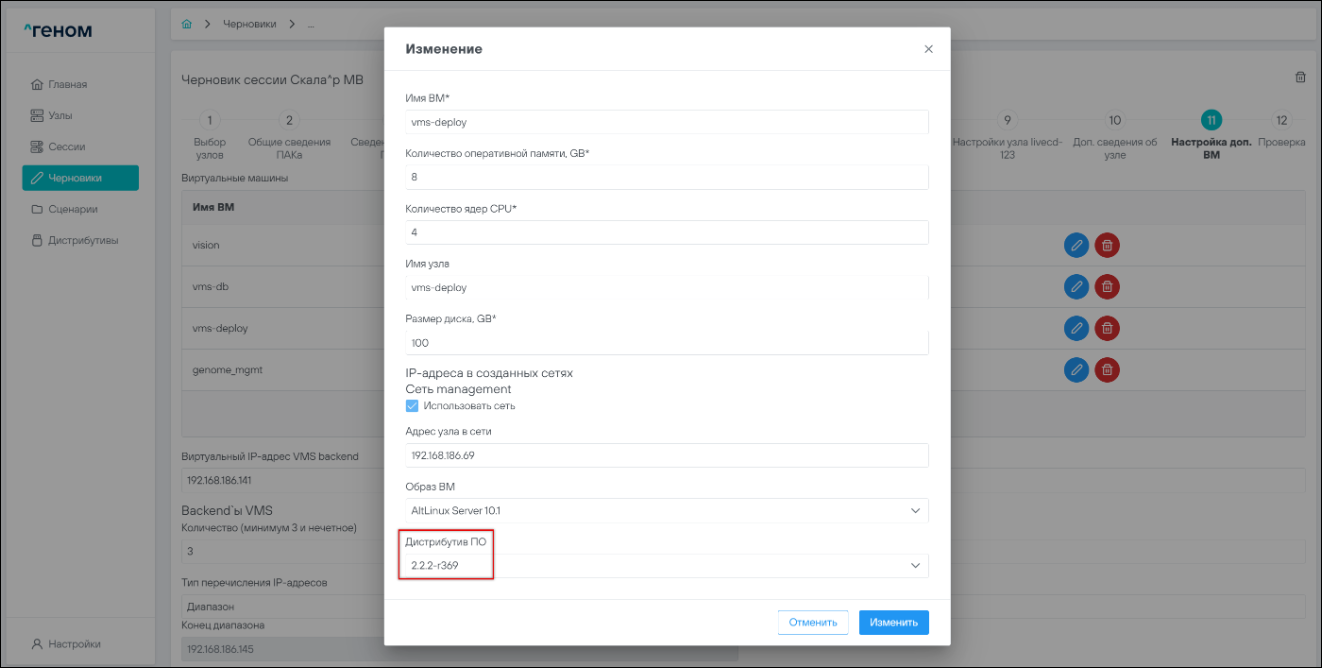Click the Имя ВМ input field
The image size is (1322, 669).
666,122
